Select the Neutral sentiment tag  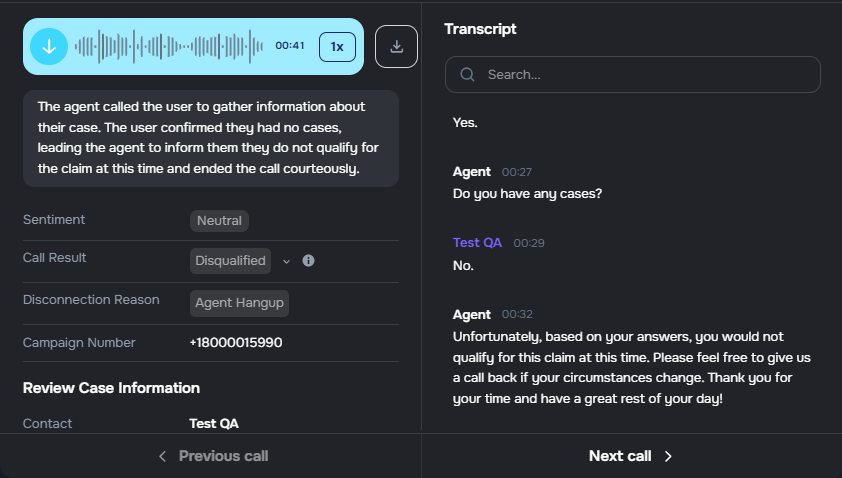point(219,221)
